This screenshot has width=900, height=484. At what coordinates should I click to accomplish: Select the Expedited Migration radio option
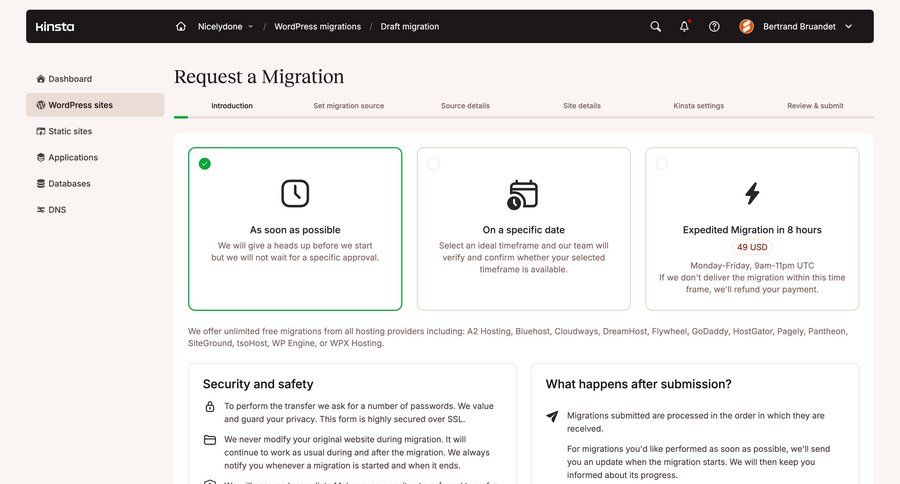[x=662, y=164]
